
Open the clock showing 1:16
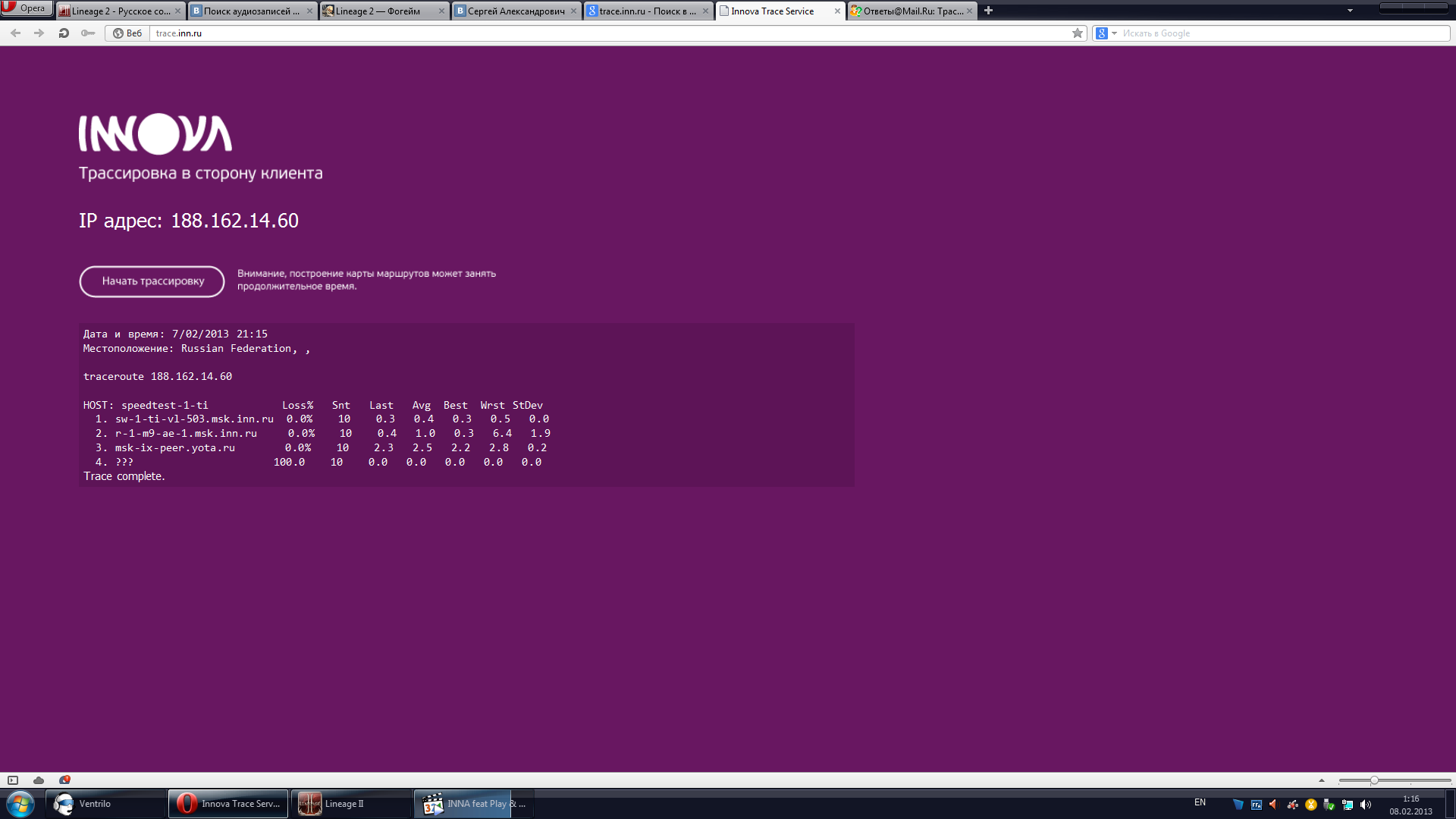click(x=1410, y=805)
